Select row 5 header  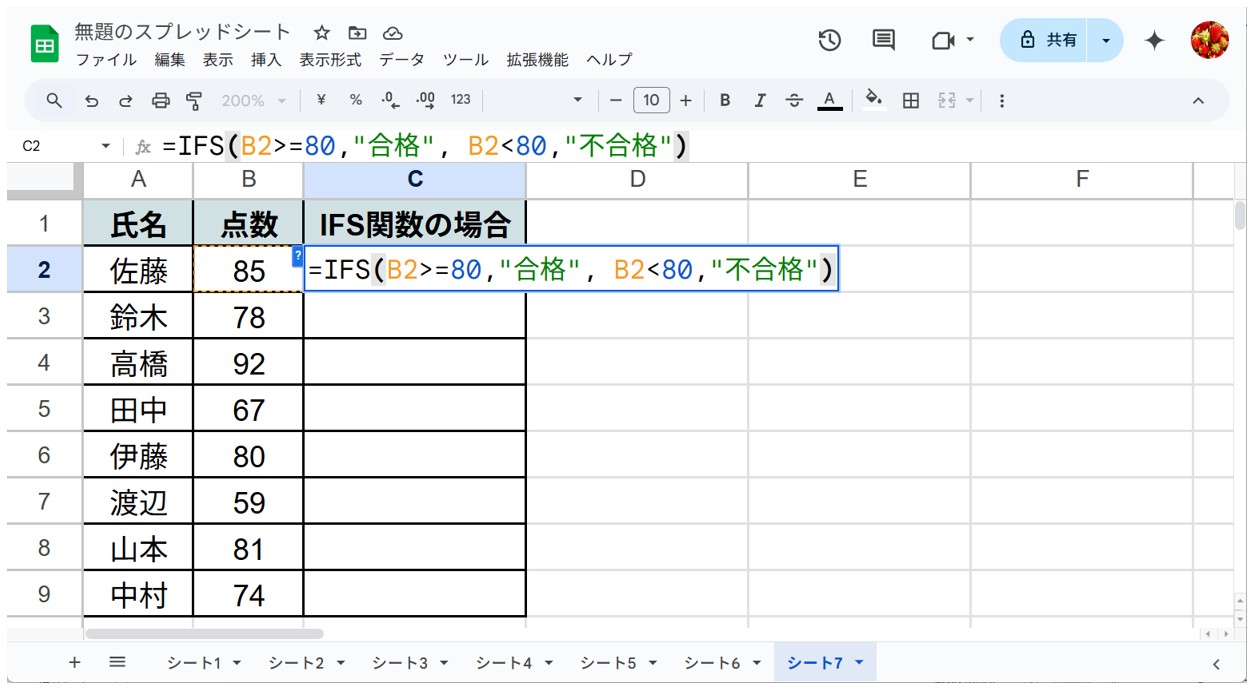44,409
